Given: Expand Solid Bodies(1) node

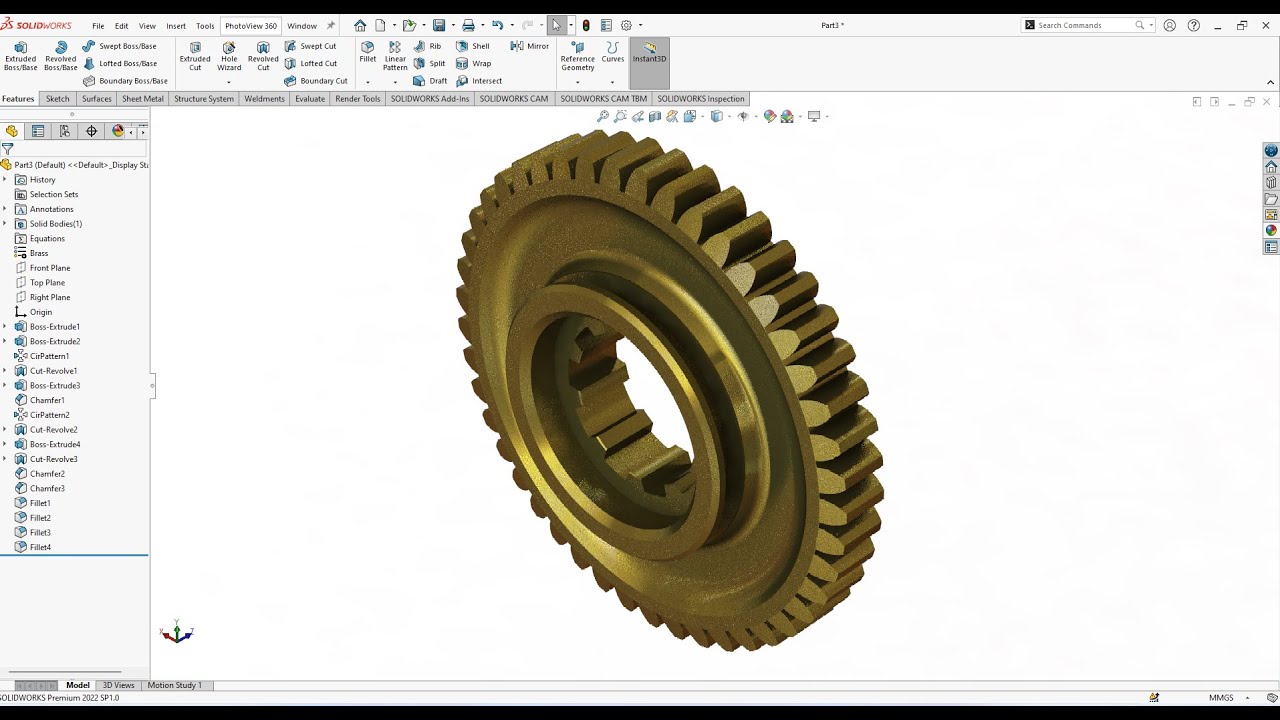Looking at the screenshot, I should 5,224.
